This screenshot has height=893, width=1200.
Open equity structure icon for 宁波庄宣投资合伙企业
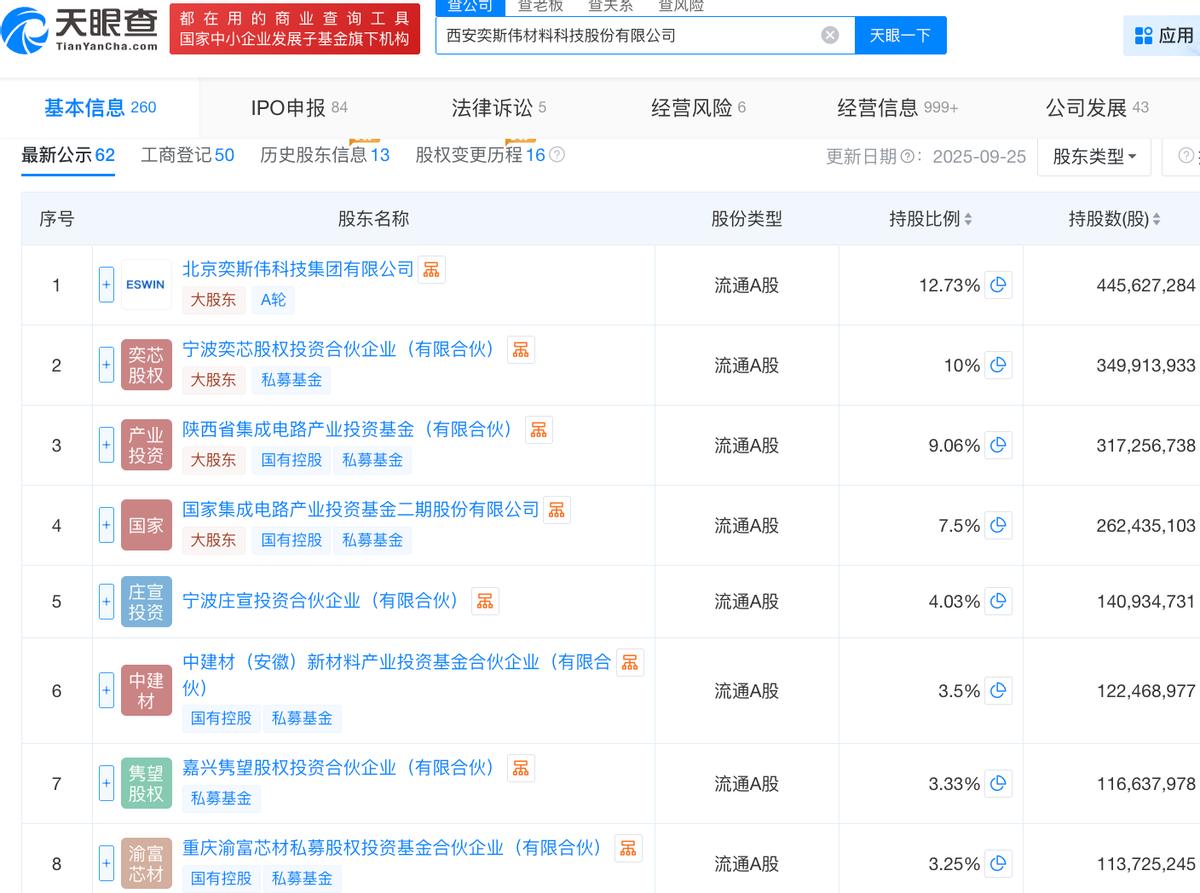coord(484,601)
